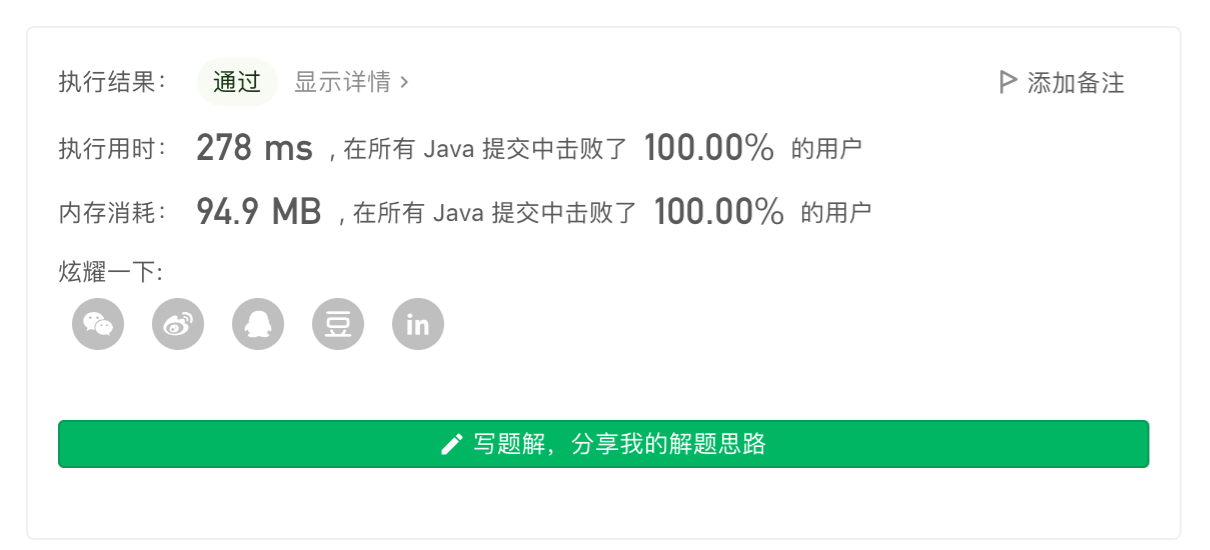Share result via the QQ penguin icon
1210x550 pixels.
point(258,324)
